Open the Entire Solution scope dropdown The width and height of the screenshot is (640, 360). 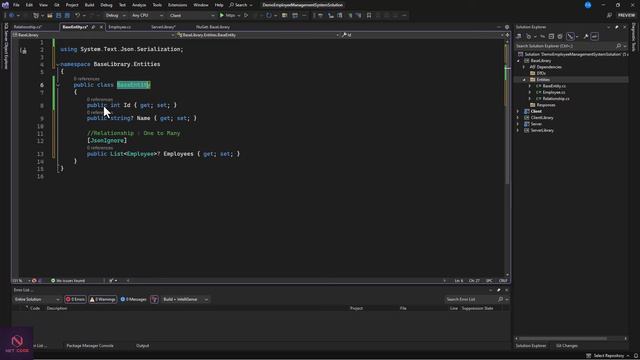[x=37, y=300]
